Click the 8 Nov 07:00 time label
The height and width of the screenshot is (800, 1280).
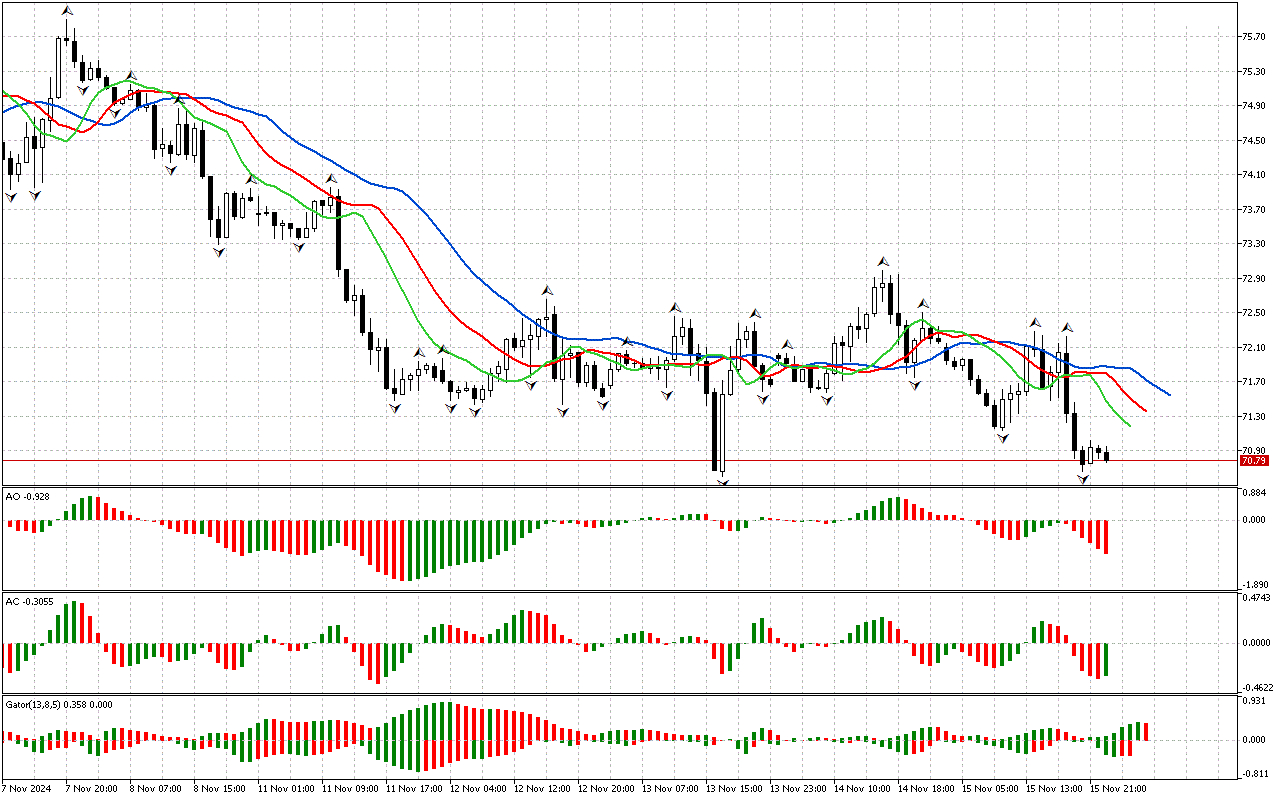click(x=157, y=788)
